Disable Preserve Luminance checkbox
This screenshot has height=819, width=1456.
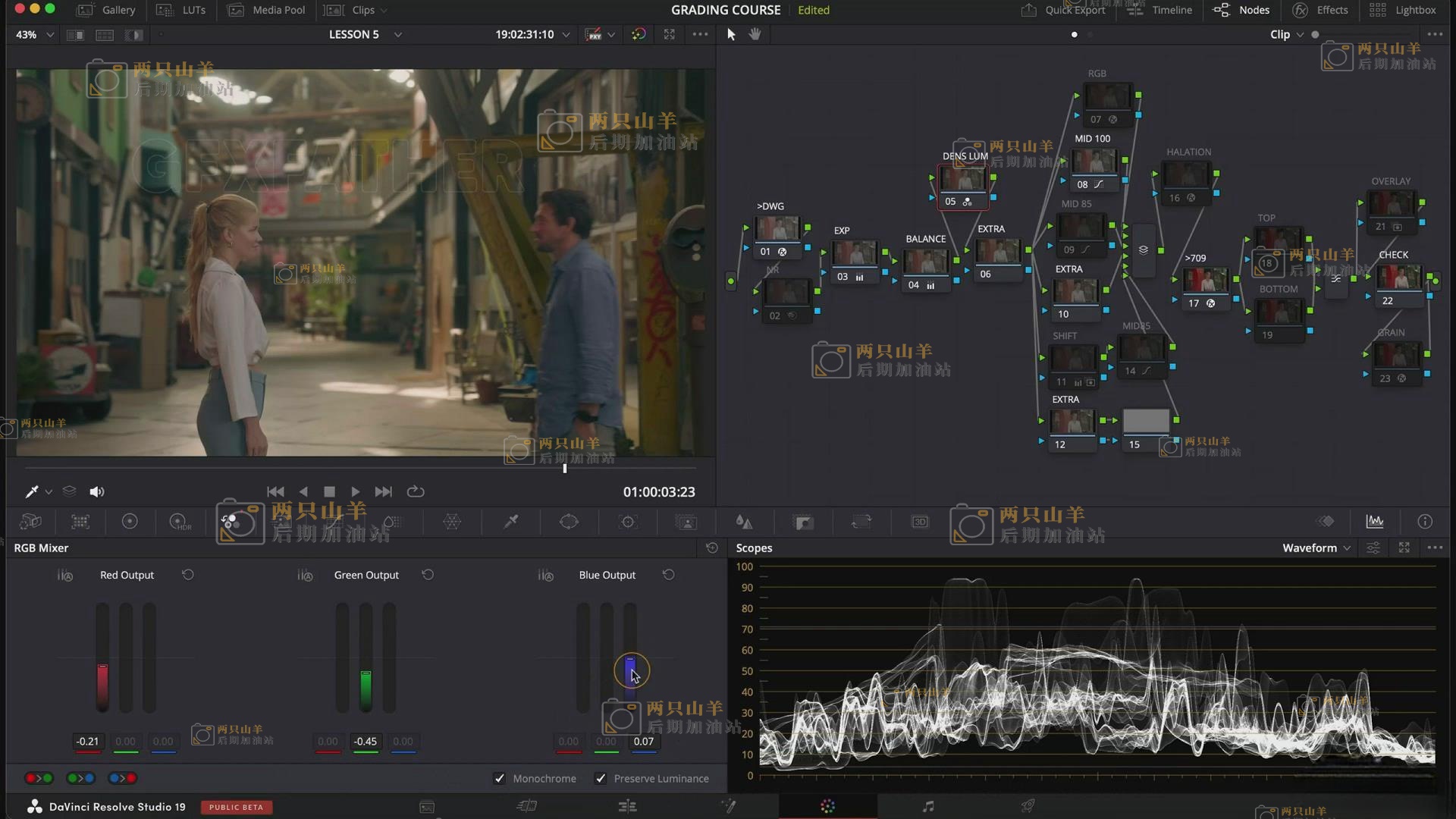click(601, 778)
